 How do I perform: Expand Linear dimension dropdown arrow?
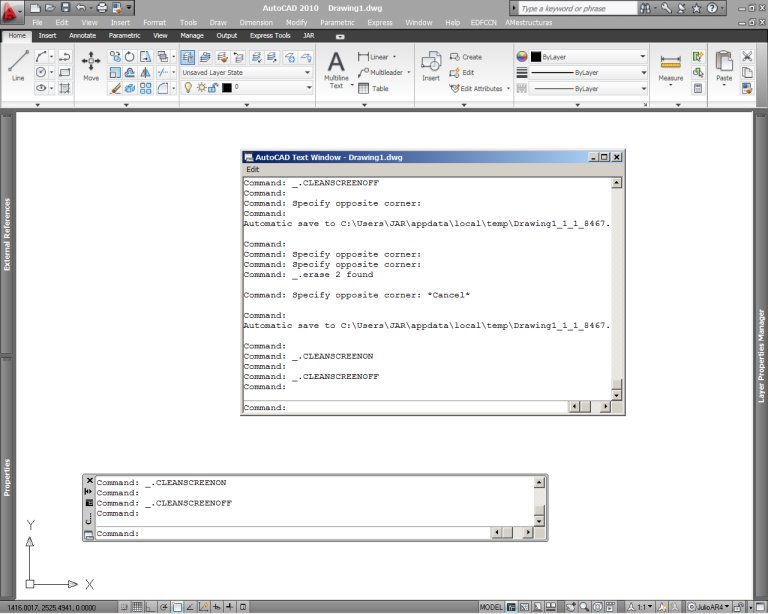394,57
